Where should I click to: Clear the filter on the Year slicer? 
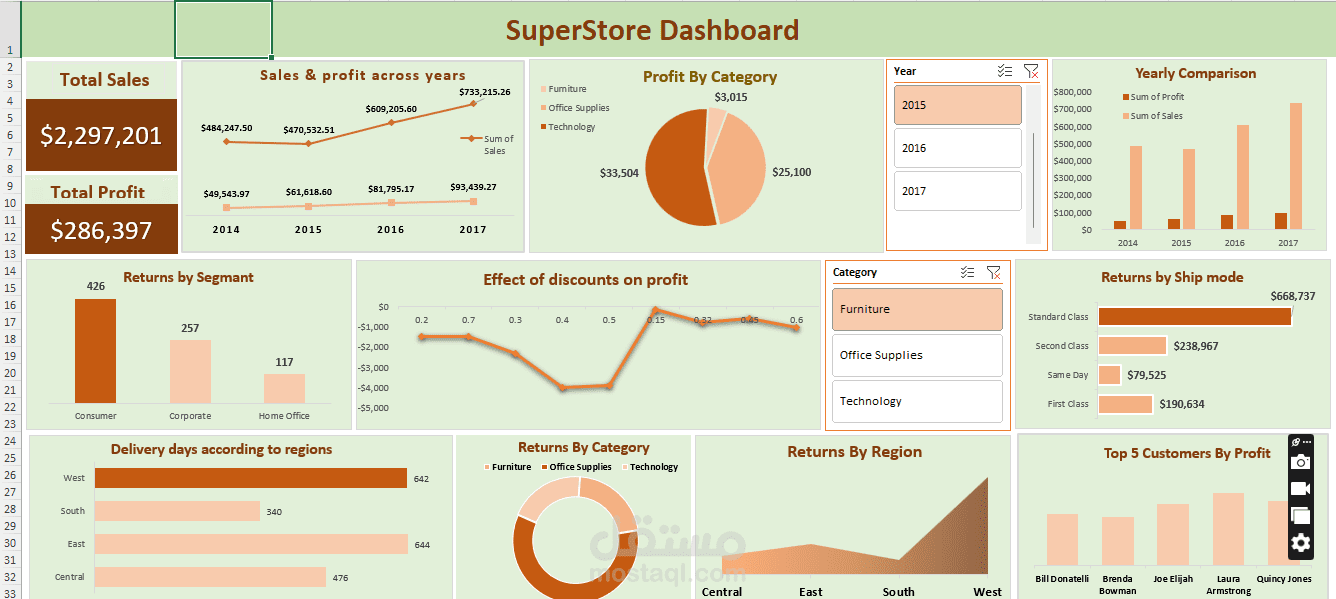(x=1031, y=71)
